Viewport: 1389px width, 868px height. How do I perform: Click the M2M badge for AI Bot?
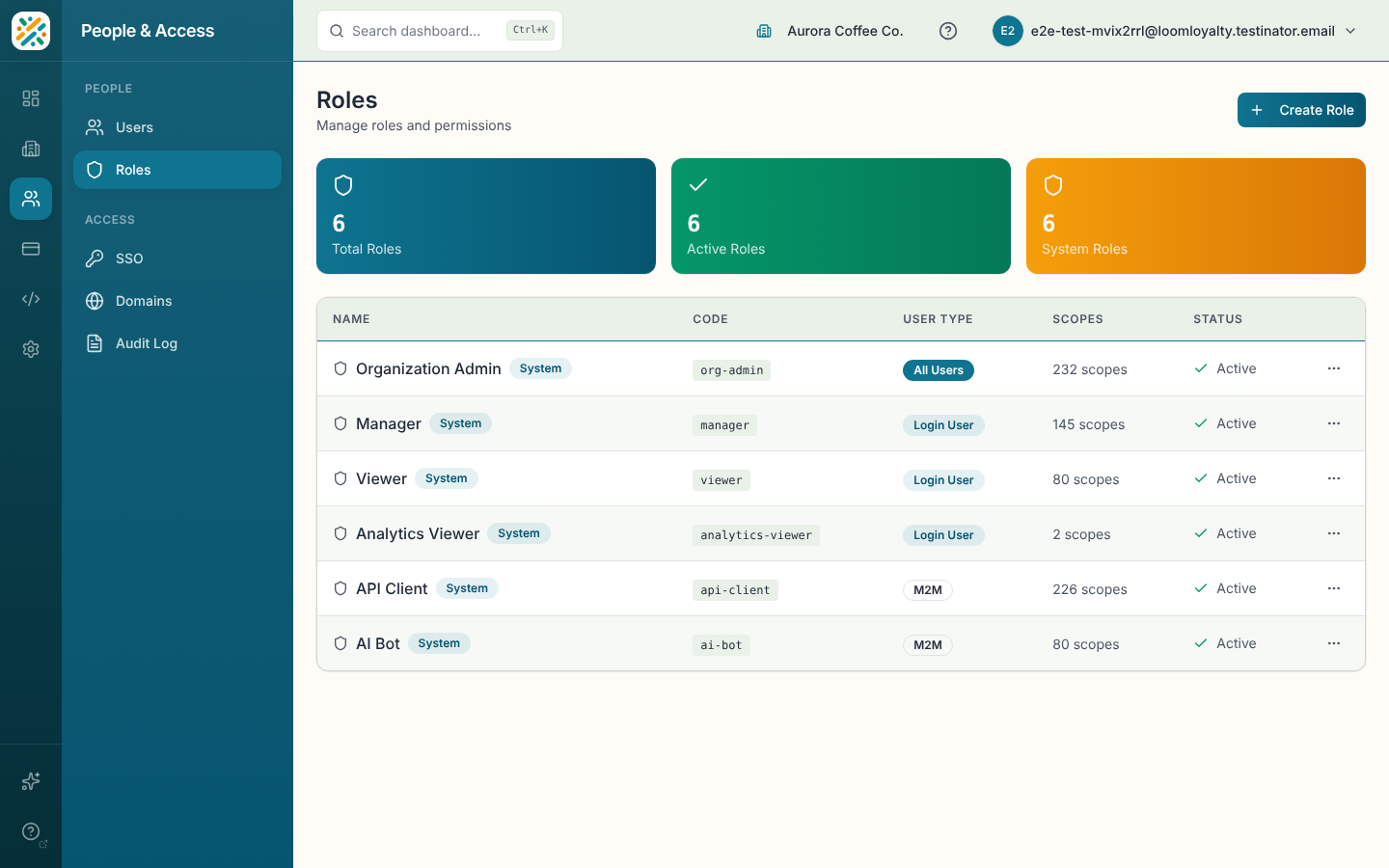pos(928,645)
